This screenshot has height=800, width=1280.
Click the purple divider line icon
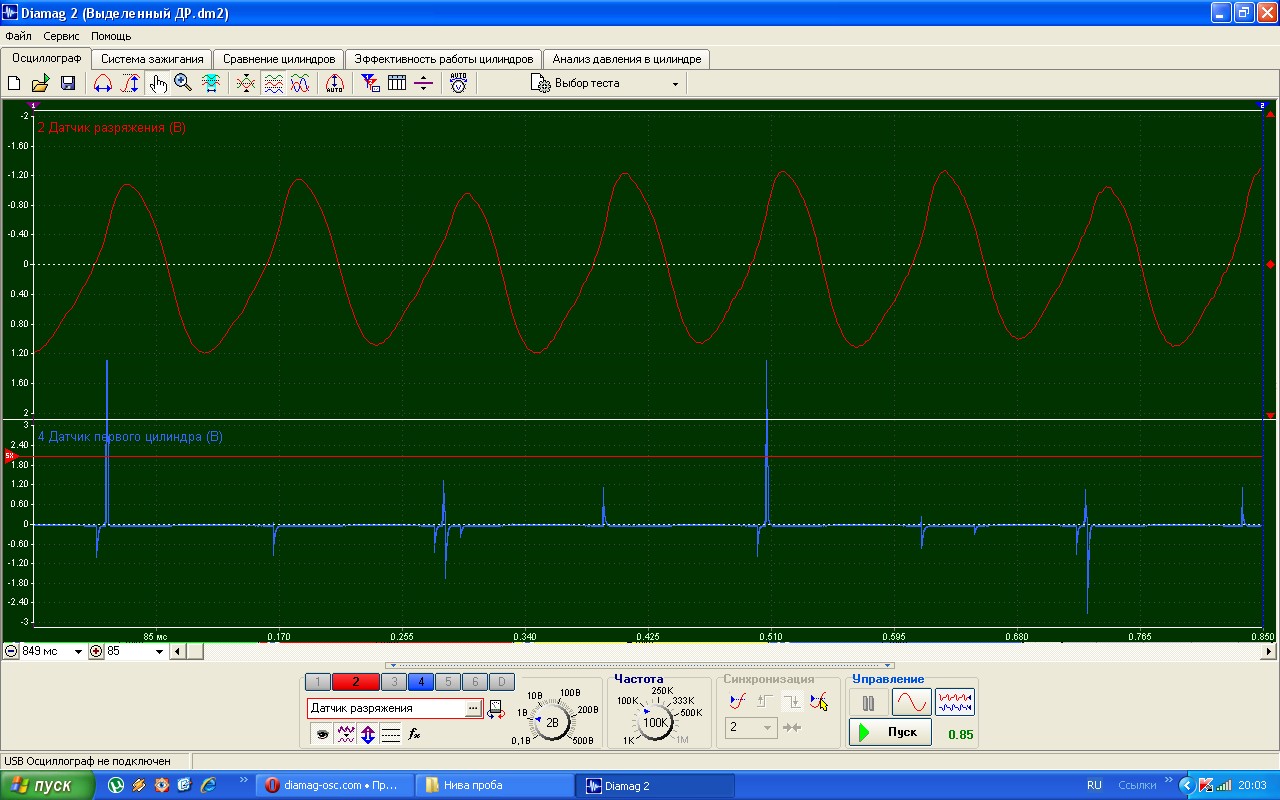423,83
